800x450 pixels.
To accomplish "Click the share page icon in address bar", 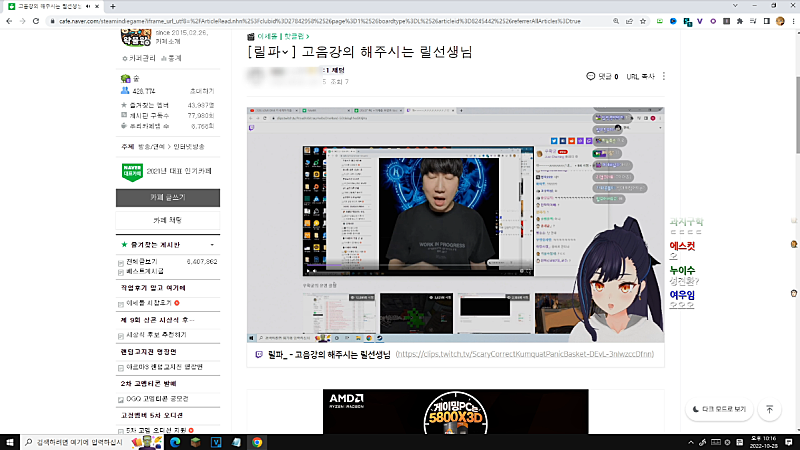I will pyautogui.click(x=629, y=21).
